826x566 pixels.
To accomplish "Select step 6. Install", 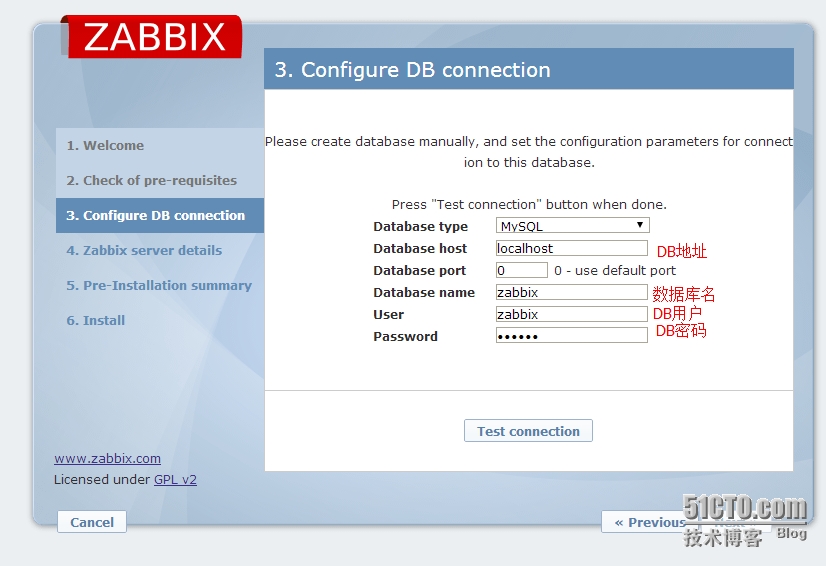I will 160,320.
